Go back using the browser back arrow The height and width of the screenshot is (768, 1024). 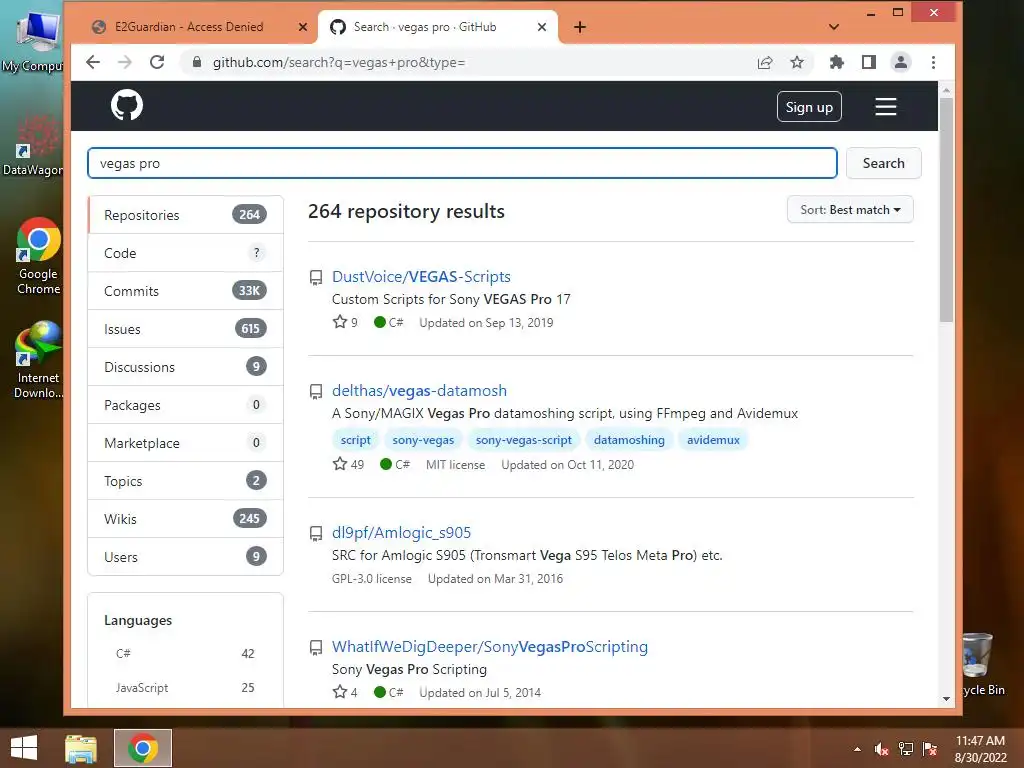click(x=93, y=62)
